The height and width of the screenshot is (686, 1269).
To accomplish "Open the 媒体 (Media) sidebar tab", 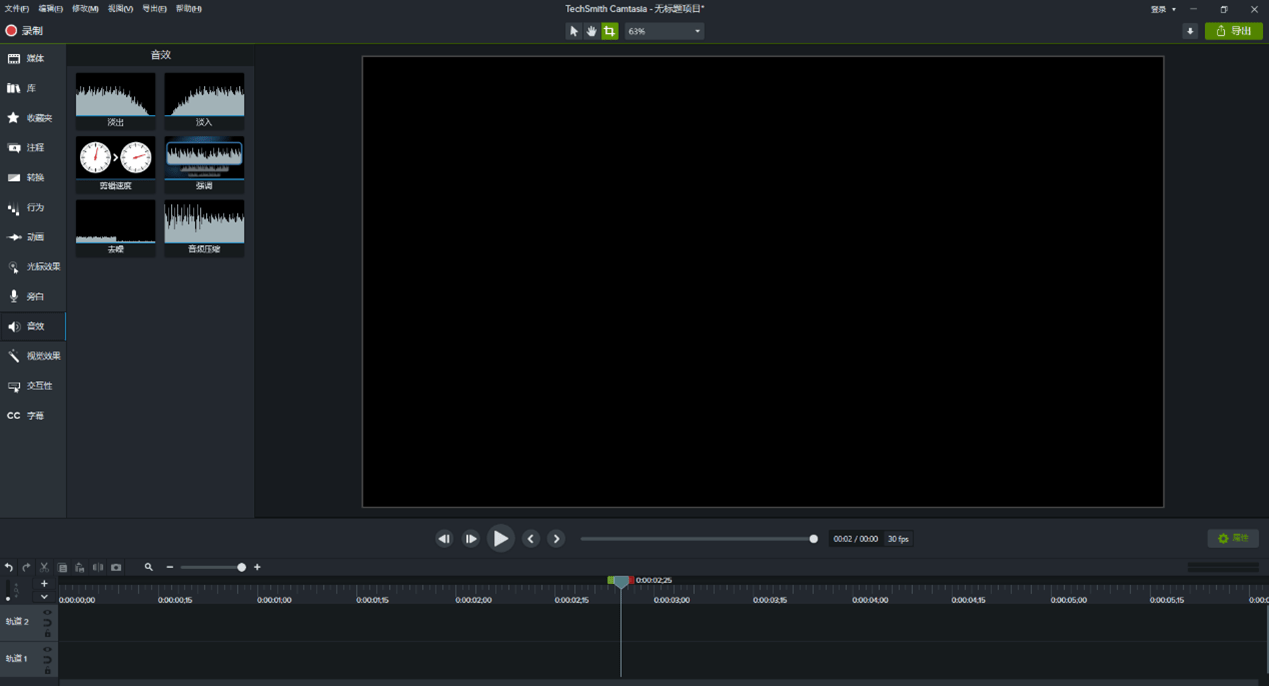I will 33,59.
